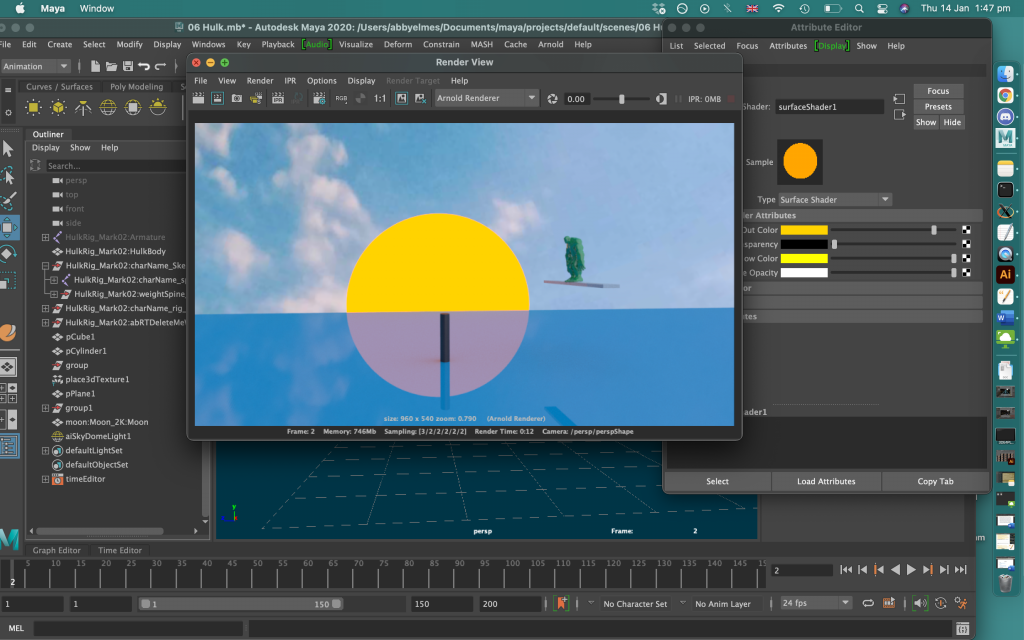This screenshot has height=640, width=1024.
Task: Click the Save Scene icon in toolbar
Action: pyautogui.click(x=128, y=67)
